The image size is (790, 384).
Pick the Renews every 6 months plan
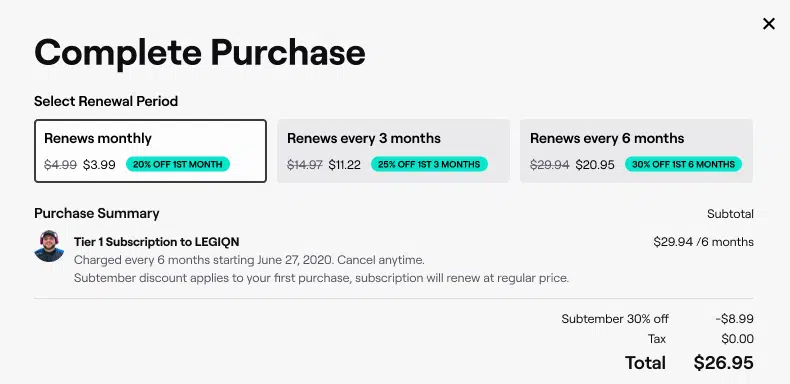636,151
